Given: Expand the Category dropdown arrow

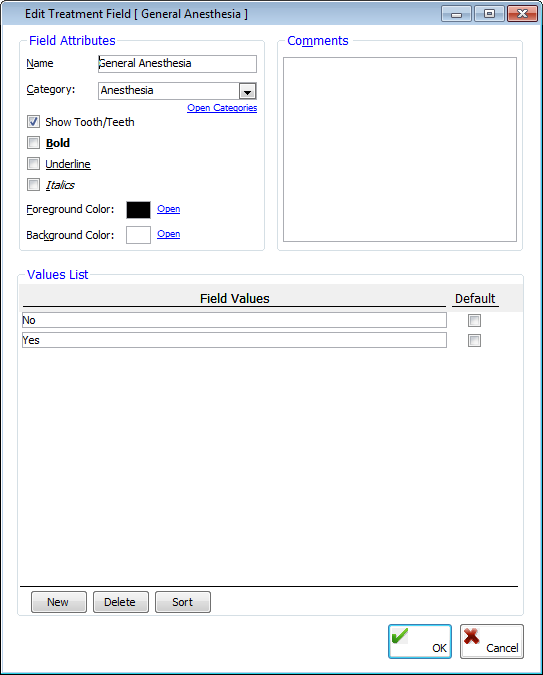Looking at the screenshot, I should coord(247,91).
